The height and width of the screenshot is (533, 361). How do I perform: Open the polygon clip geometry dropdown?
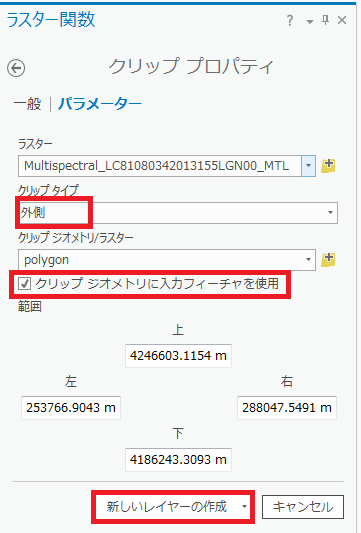167,260
